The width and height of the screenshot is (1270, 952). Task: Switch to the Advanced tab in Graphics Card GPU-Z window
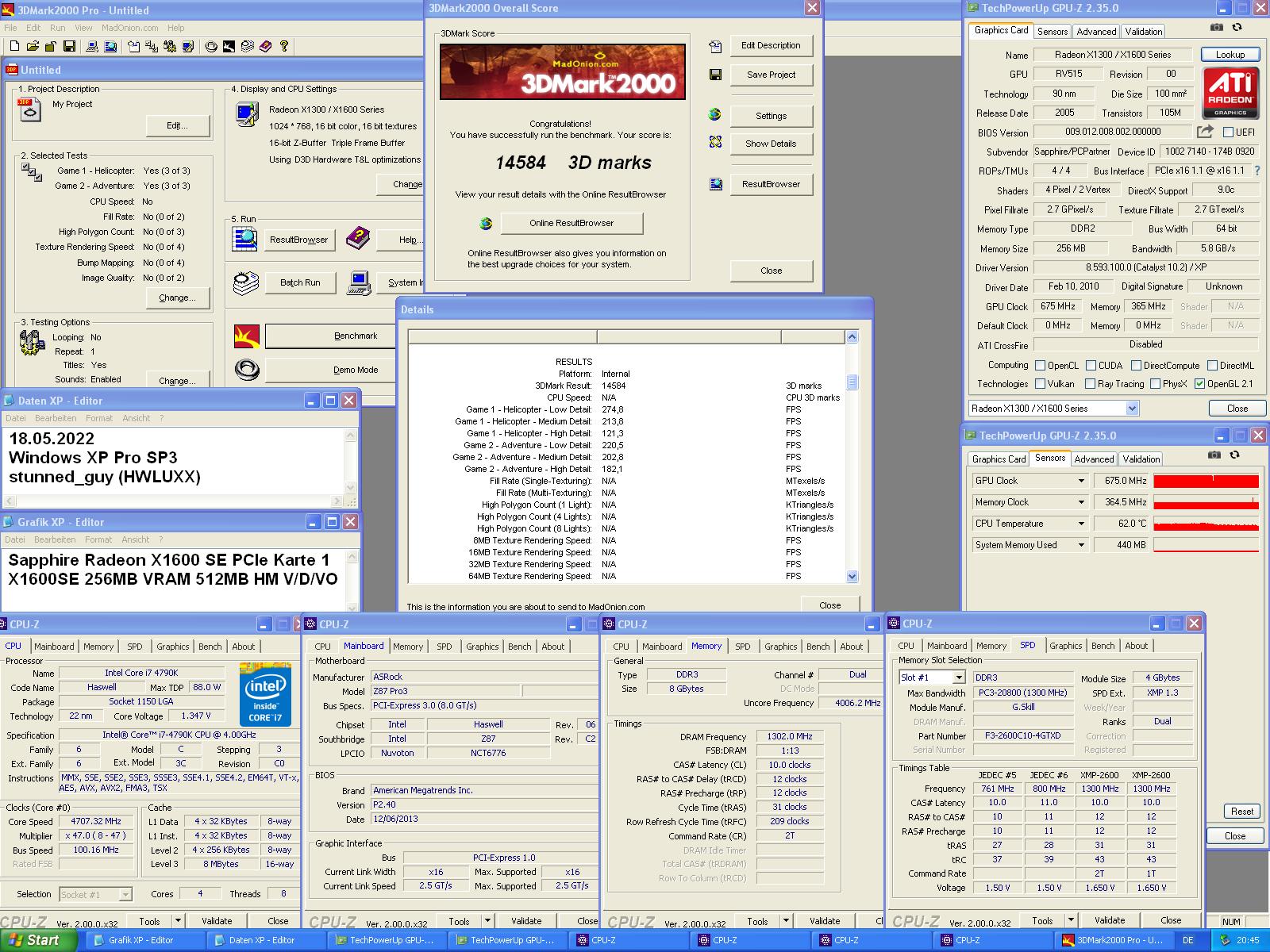(1096, 31)
